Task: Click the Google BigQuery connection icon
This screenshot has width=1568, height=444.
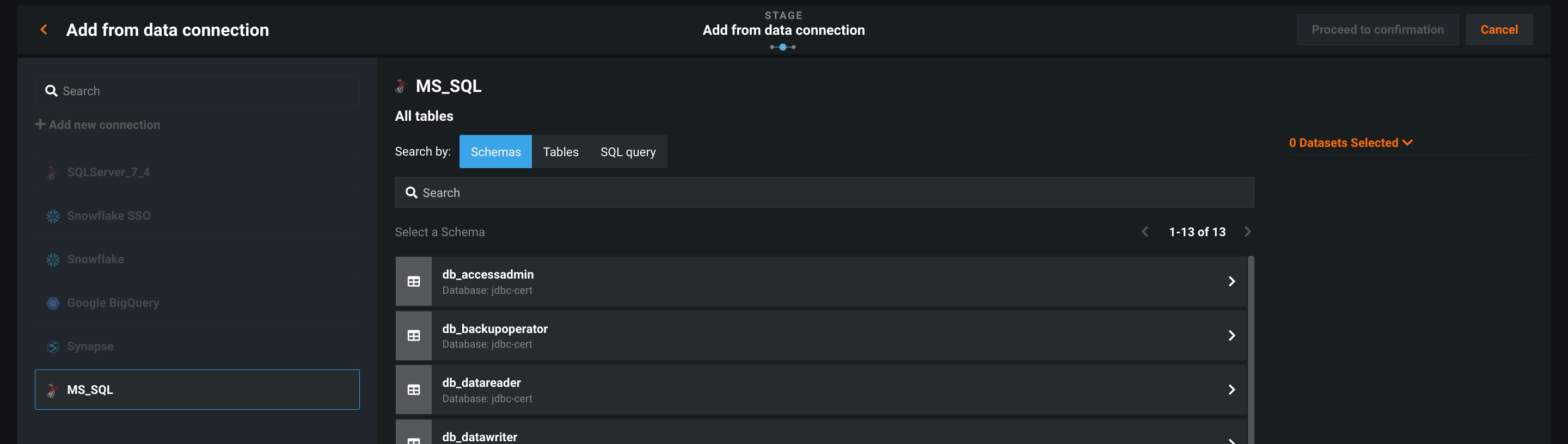Action: tap(53, 303)
